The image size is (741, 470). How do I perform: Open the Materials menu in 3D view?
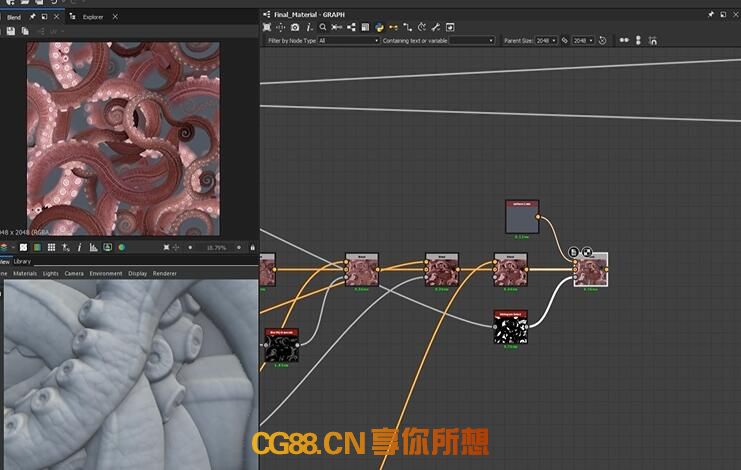tap(25, 273)
